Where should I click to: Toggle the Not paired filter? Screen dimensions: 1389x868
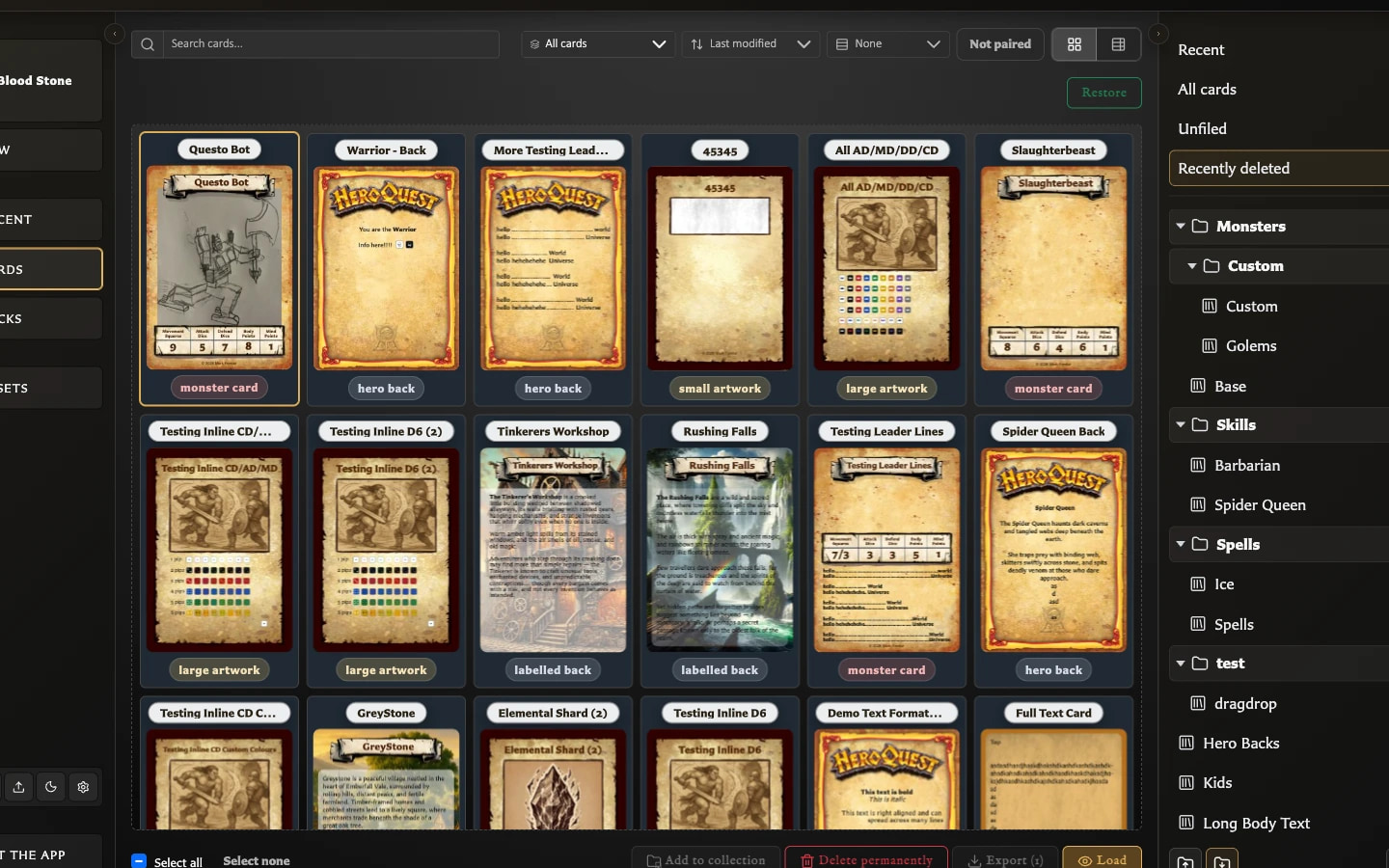[x=1000, y=44]
